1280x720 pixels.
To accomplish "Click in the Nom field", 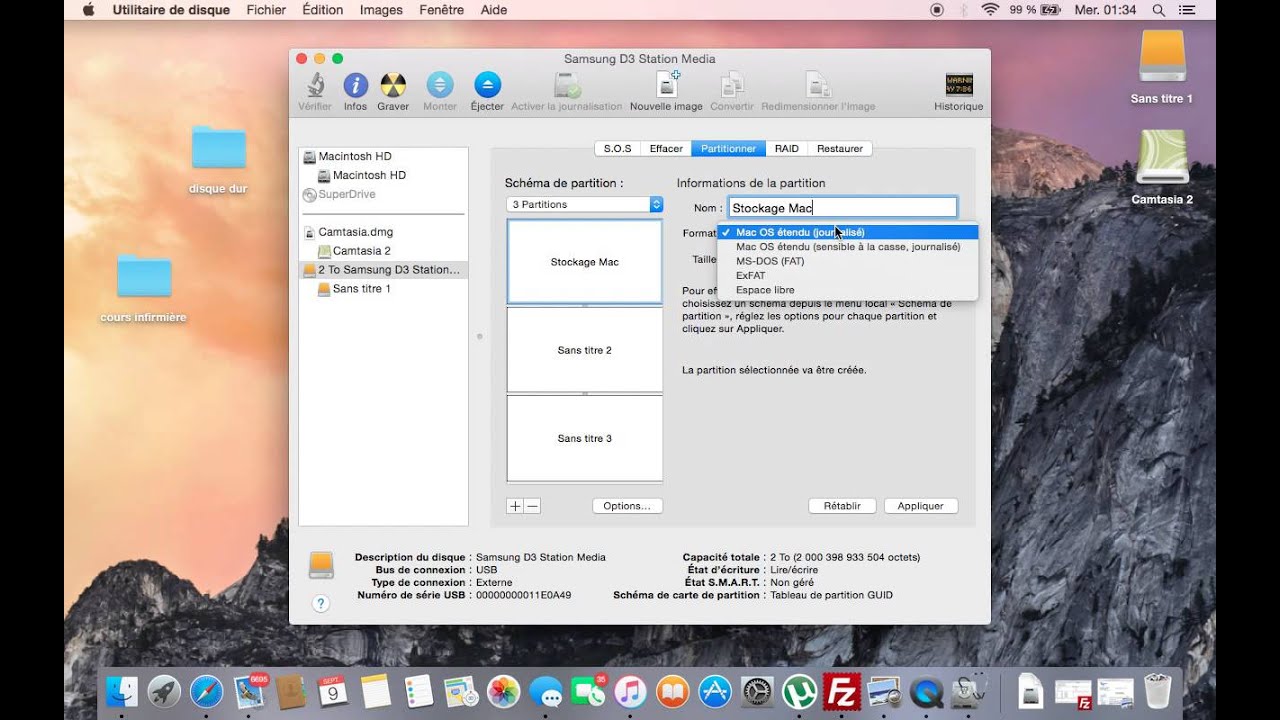I will tap(843, 208).
